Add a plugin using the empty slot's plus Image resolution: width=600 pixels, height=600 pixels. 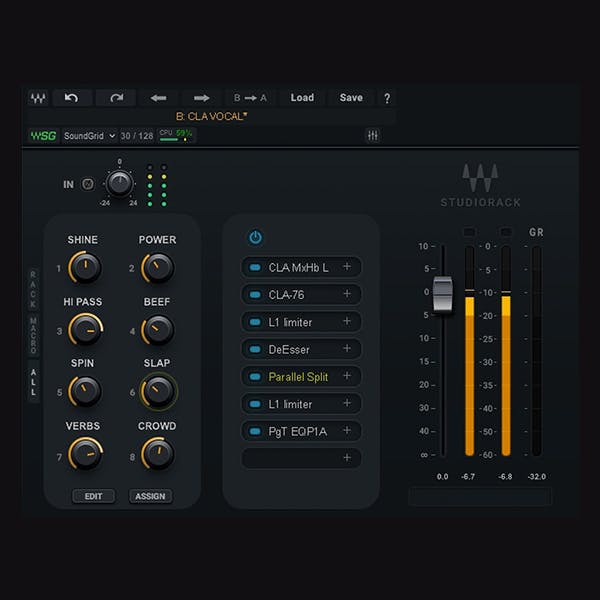pyautogui.click(x=347, y=458)
